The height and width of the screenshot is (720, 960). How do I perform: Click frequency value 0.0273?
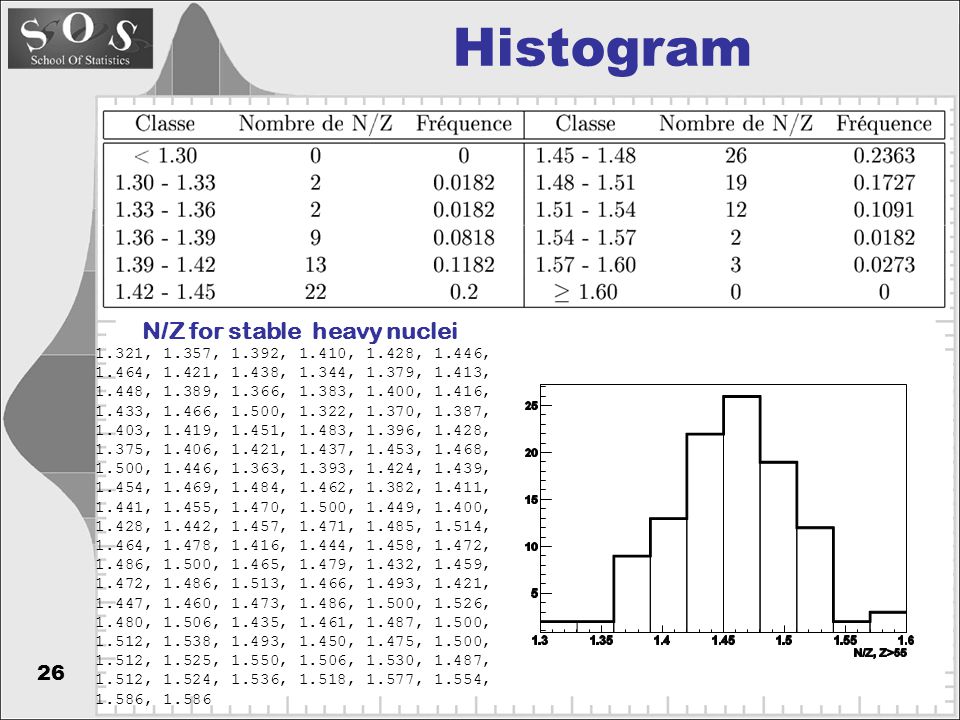[884, 264]
